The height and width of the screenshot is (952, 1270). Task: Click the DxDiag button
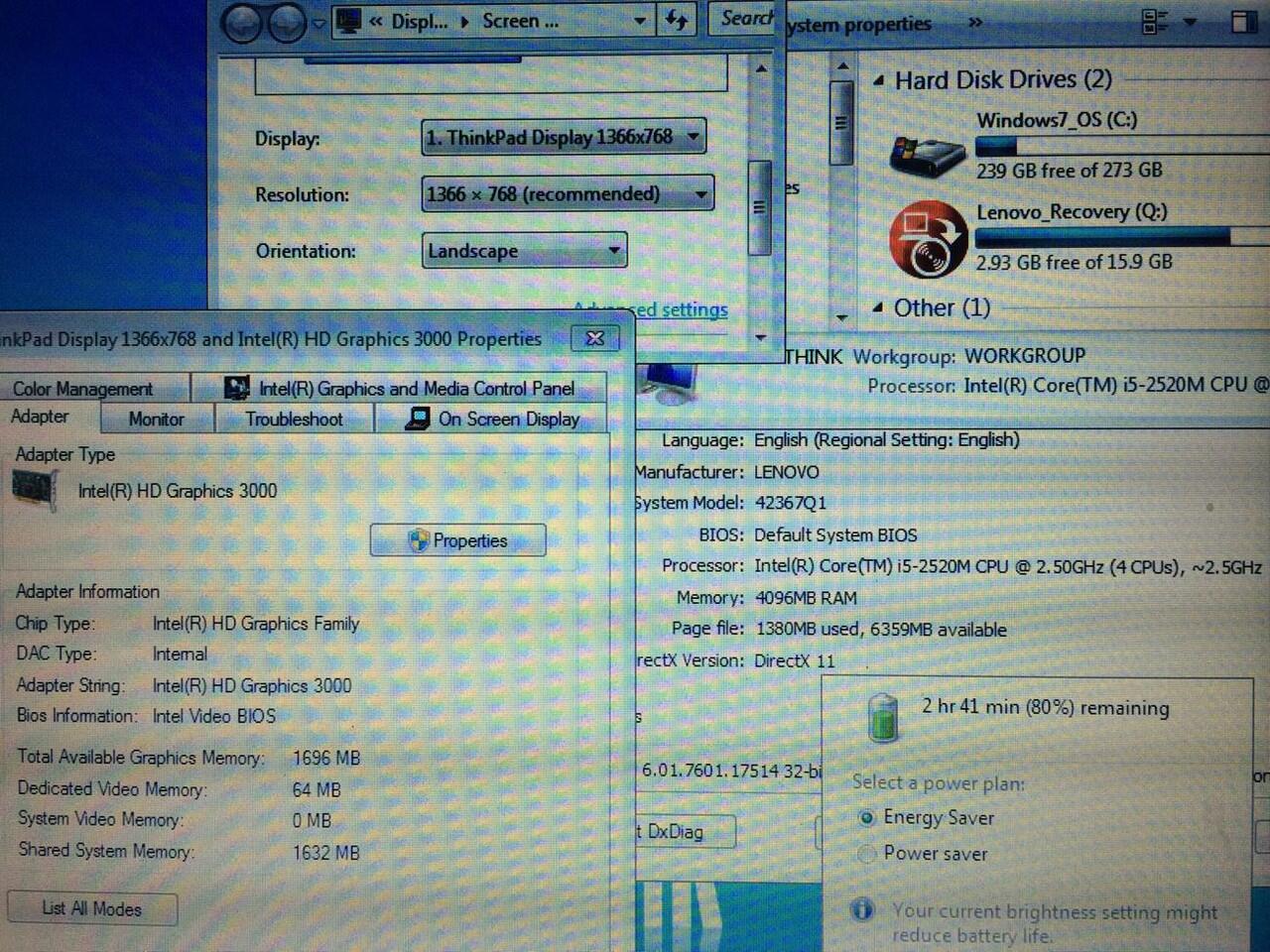[x=685, y=831]
